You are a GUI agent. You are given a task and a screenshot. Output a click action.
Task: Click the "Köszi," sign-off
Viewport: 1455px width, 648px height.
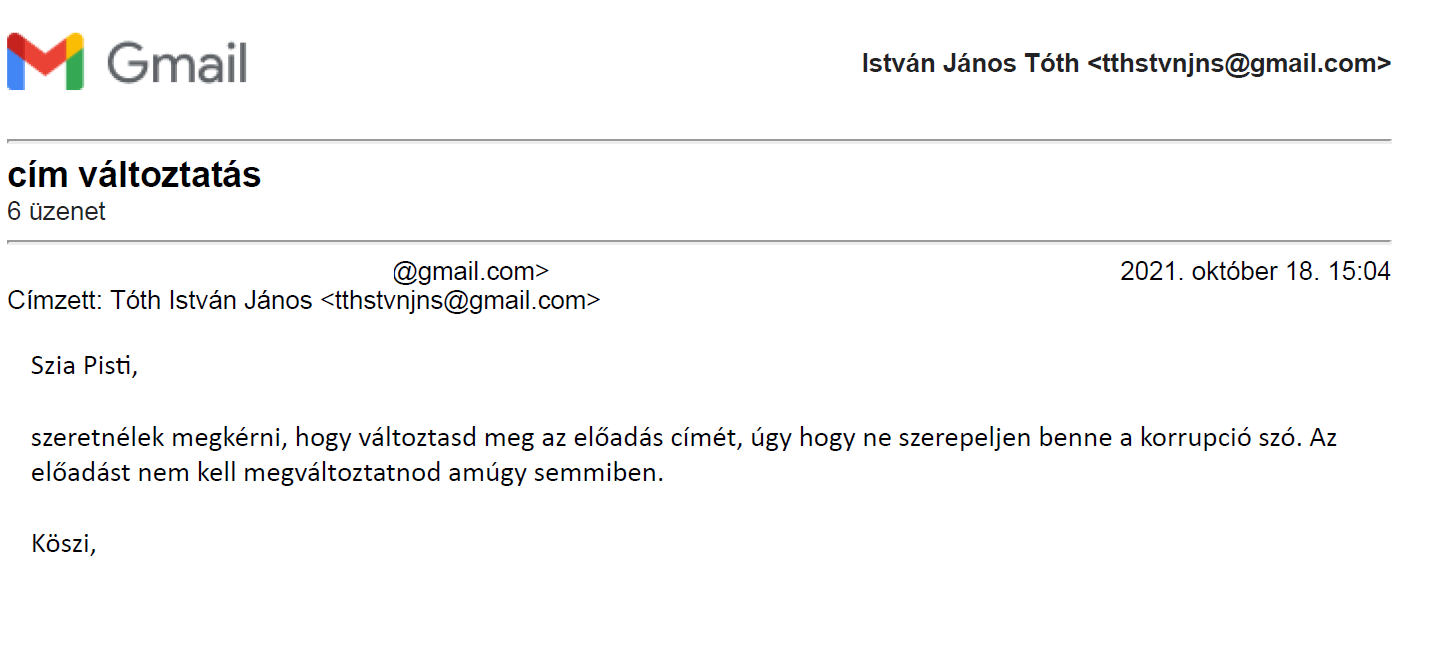[63, 544]
